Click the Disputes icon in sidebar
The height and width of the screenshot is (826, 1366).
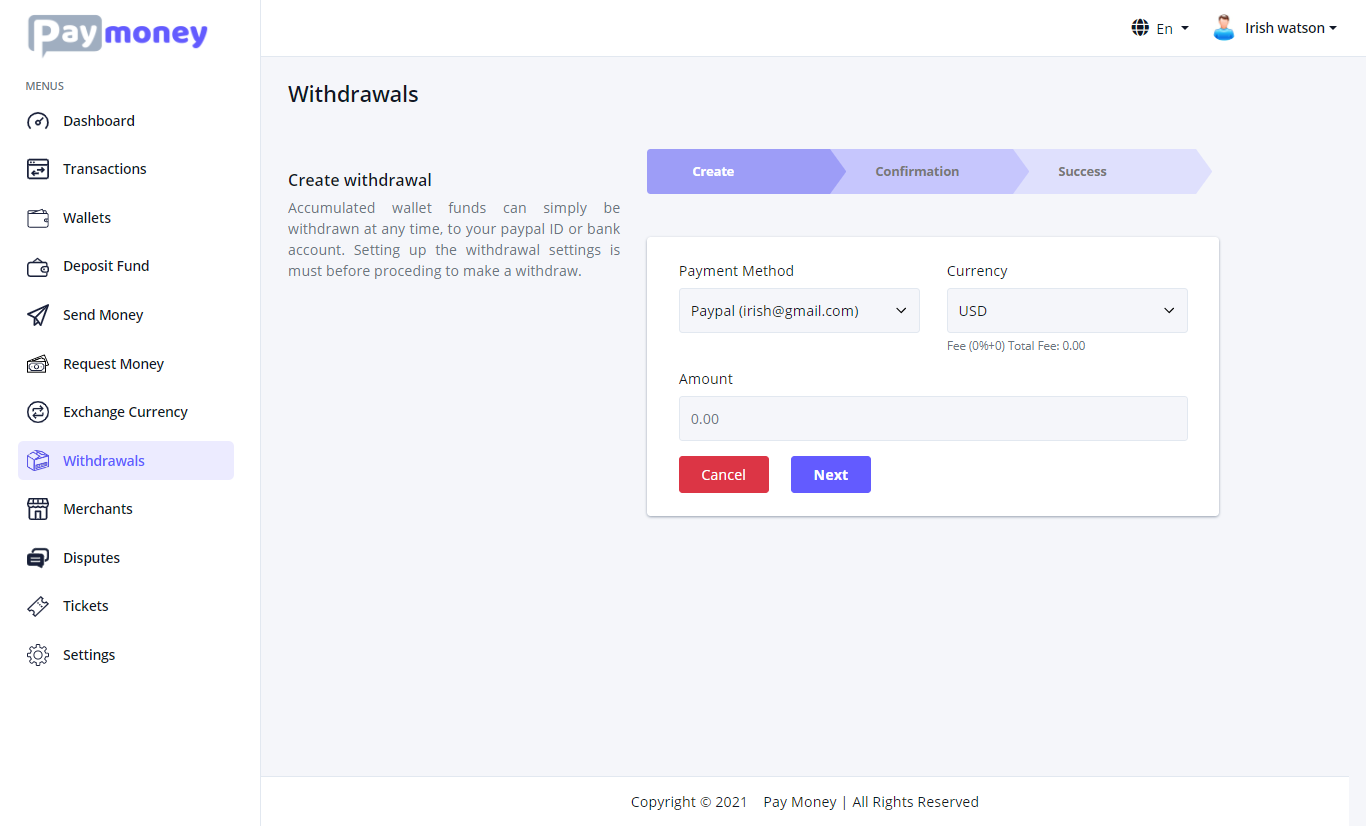pos(37,557)
